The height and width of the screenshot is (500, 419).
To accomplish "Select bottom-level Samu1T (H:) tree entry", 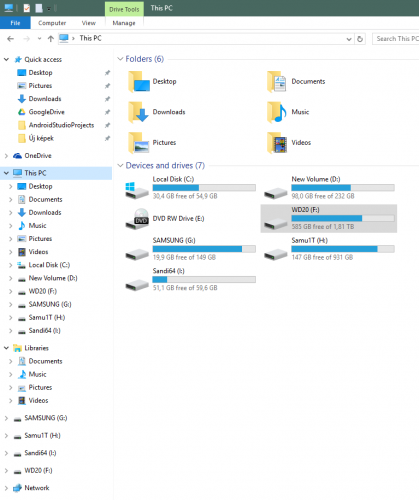I will [x=42, y=436].
